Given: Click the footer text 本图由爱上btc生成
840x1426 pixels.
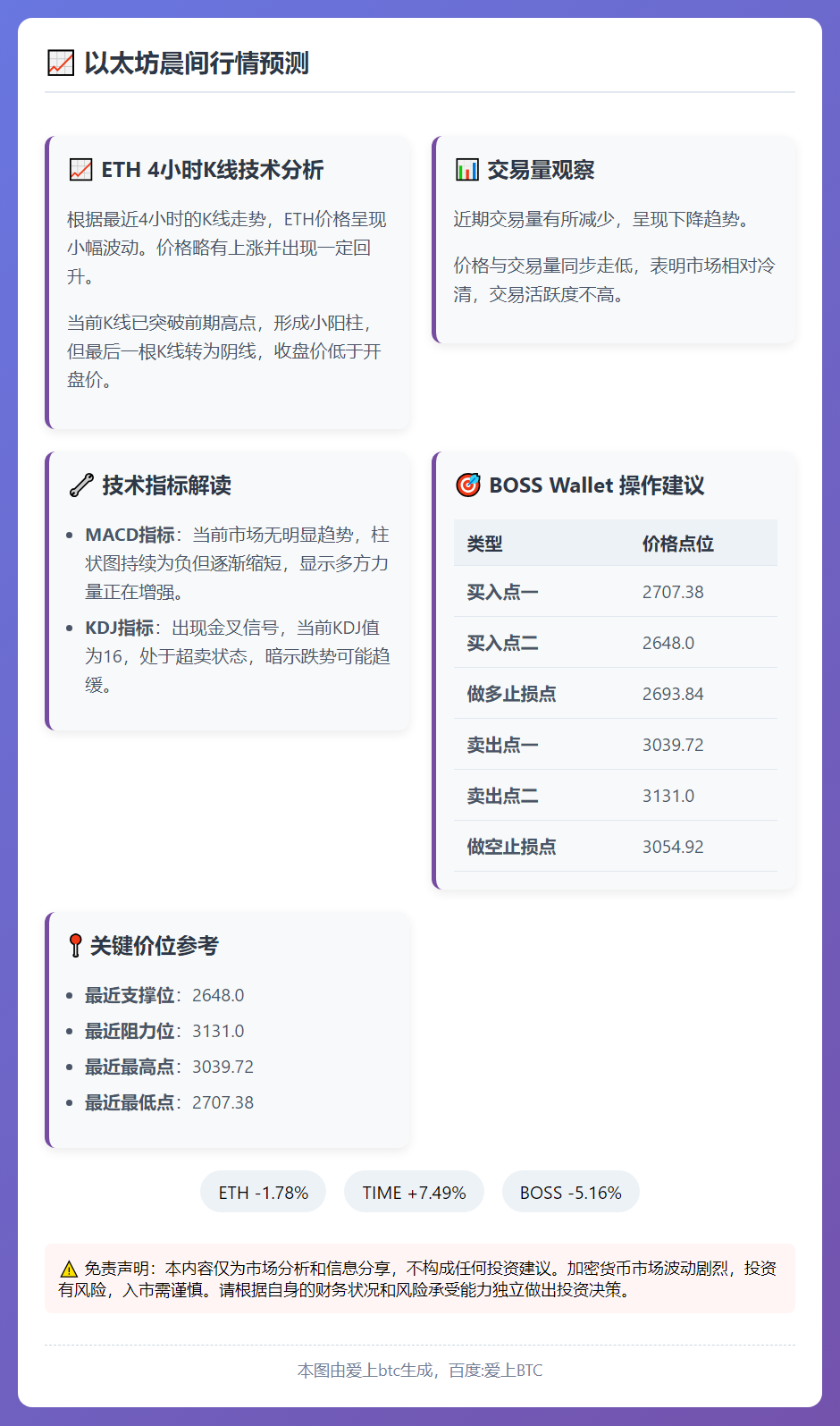Looking at the screenshot, I should [420, 1370].
